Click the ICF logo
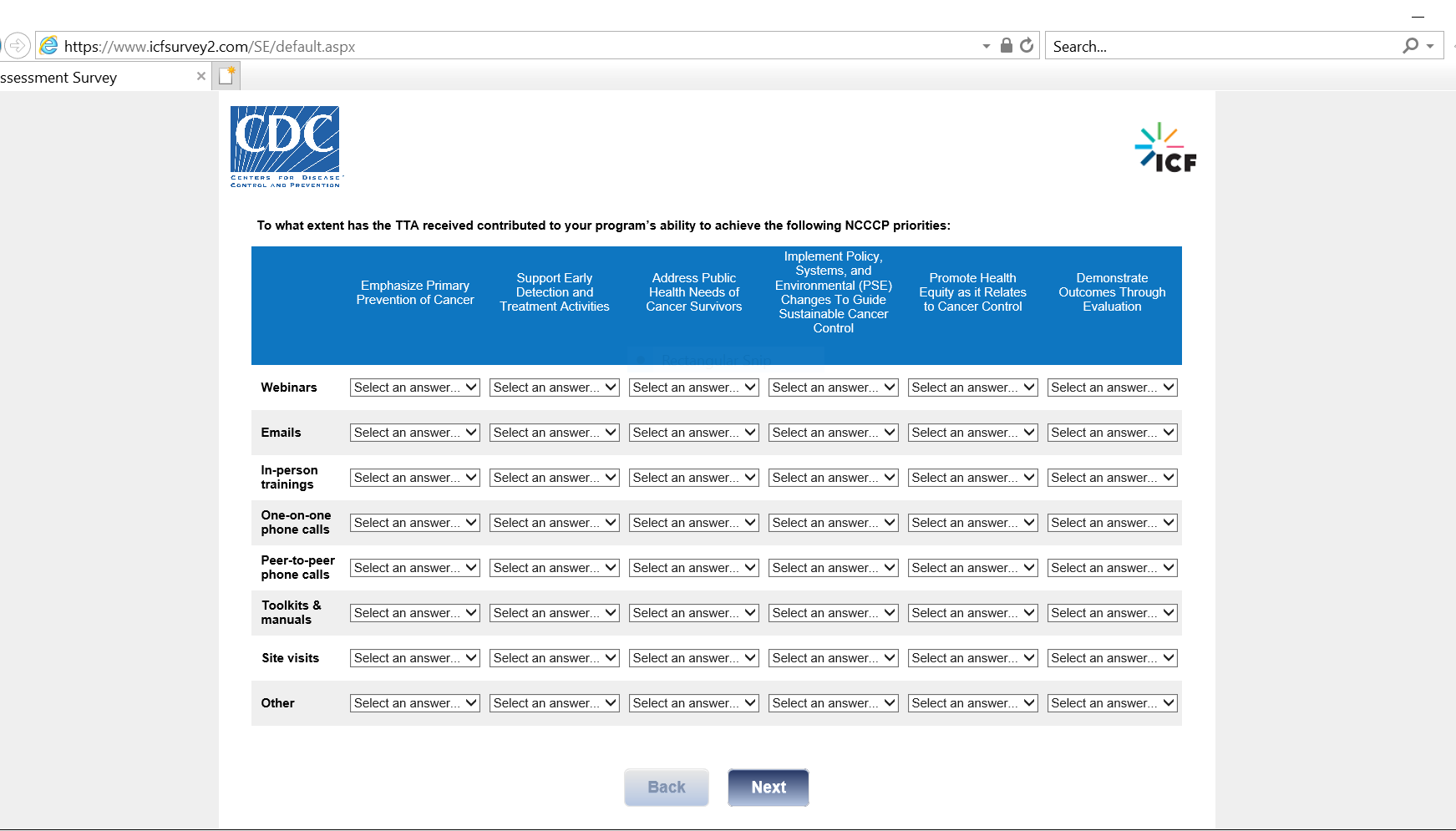This screenshot has height=831, width=1456. click(1166, 149)
